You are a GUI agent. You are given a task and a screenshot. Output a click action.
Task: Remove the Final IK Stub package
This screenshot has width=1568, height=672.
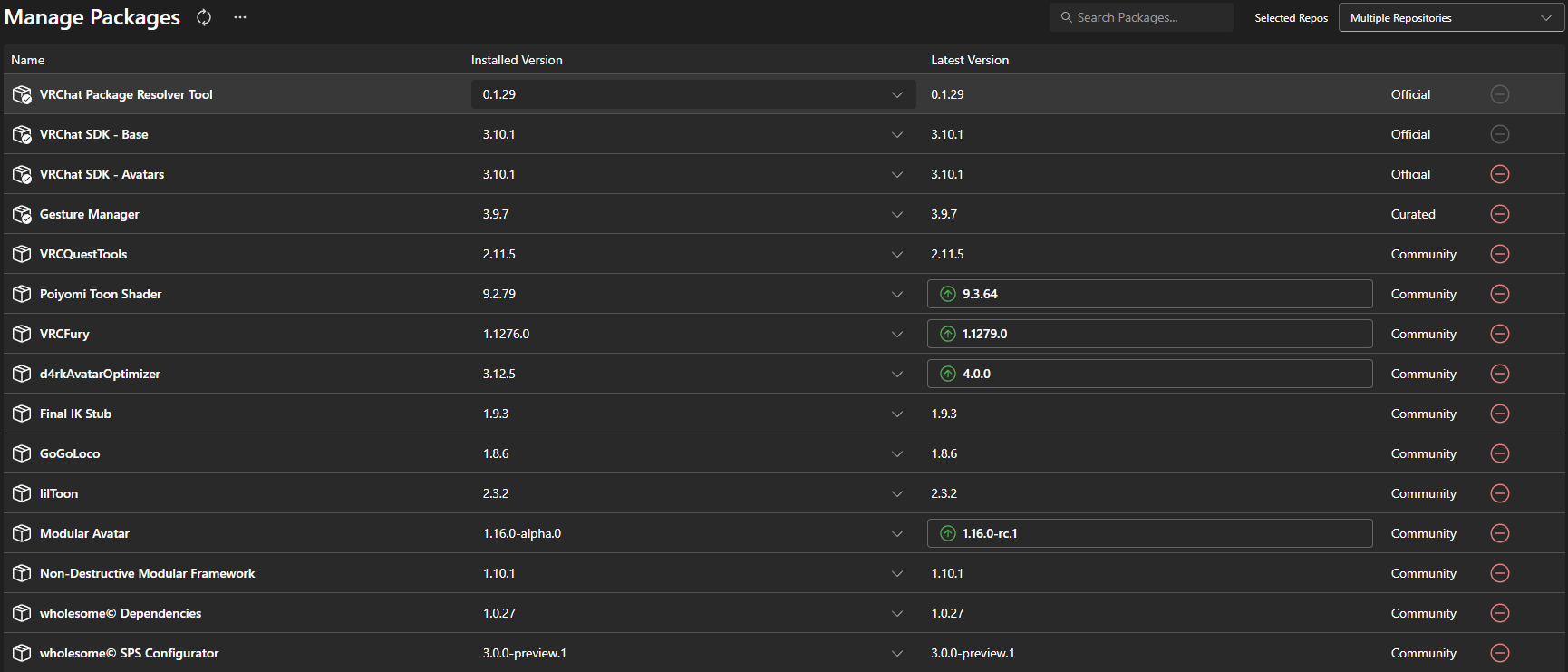[1500, 414]
